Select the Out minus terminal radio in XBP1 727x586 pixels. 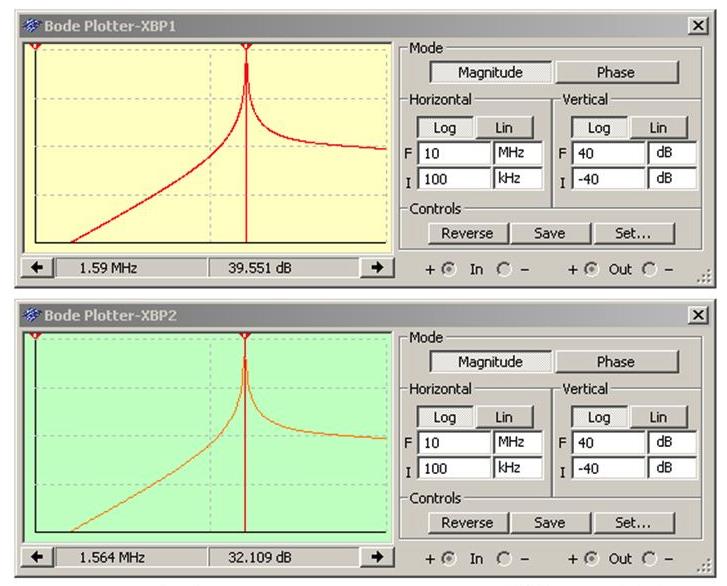coord(648,269)
